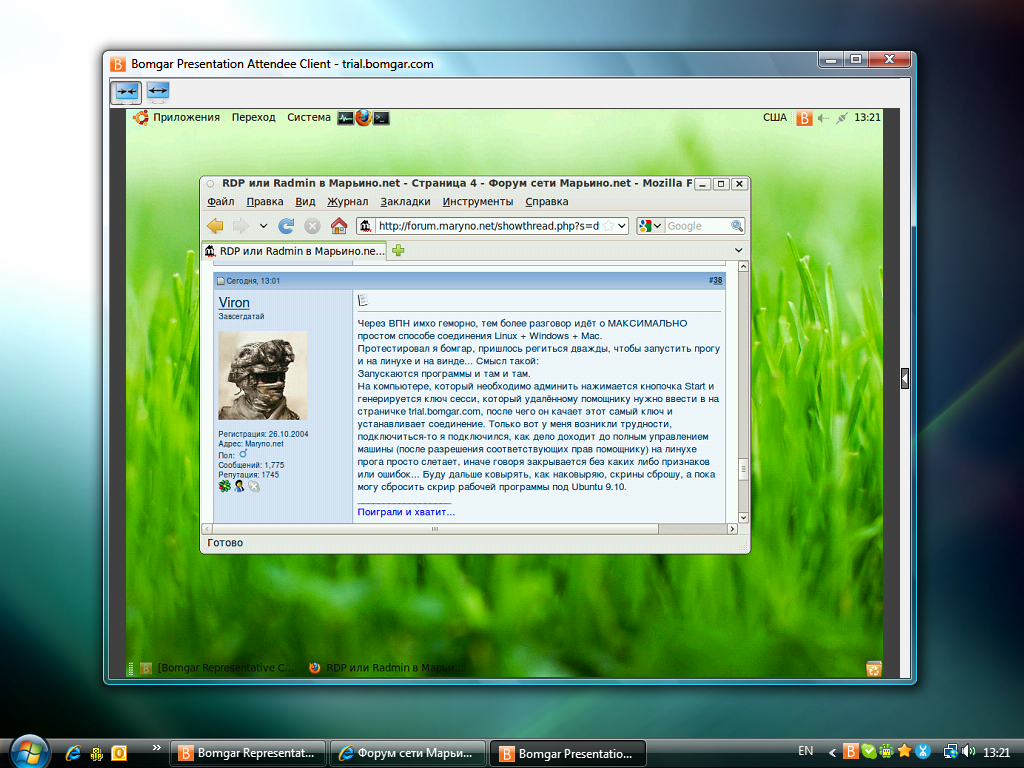Switch to Bomgar Representat... Windows taskbar button
Viewport: 1024px width, 768px height.
pyautogui.click(x=248, y=754)
